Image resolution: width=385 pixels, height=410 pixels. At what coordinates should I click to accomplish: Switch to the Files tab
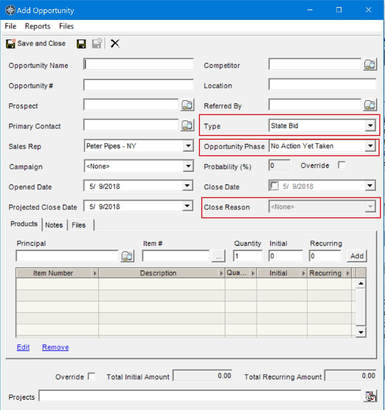point(79,225)
